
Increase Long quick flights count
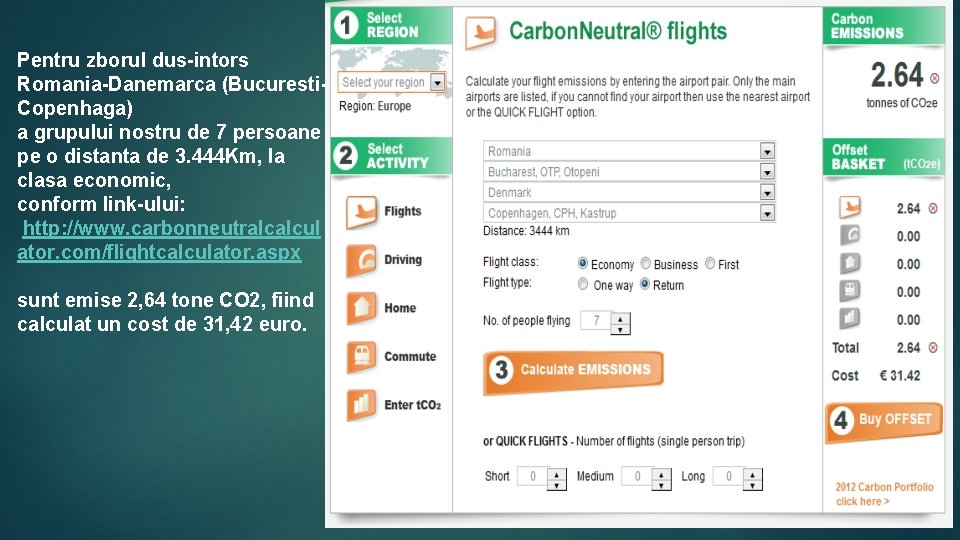click(x=752, y=474)
